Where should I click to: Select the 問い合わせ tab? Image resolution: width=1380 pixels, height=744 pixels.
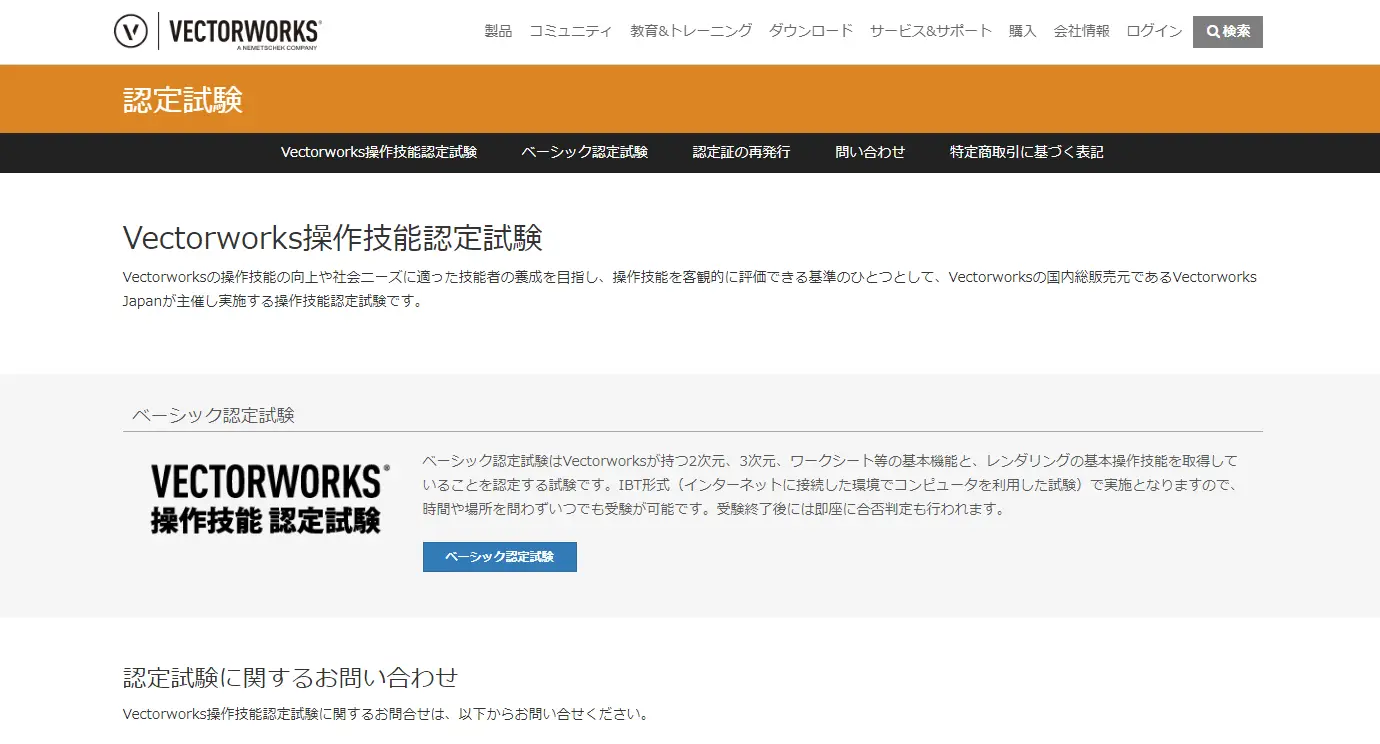tap(870, 152)
